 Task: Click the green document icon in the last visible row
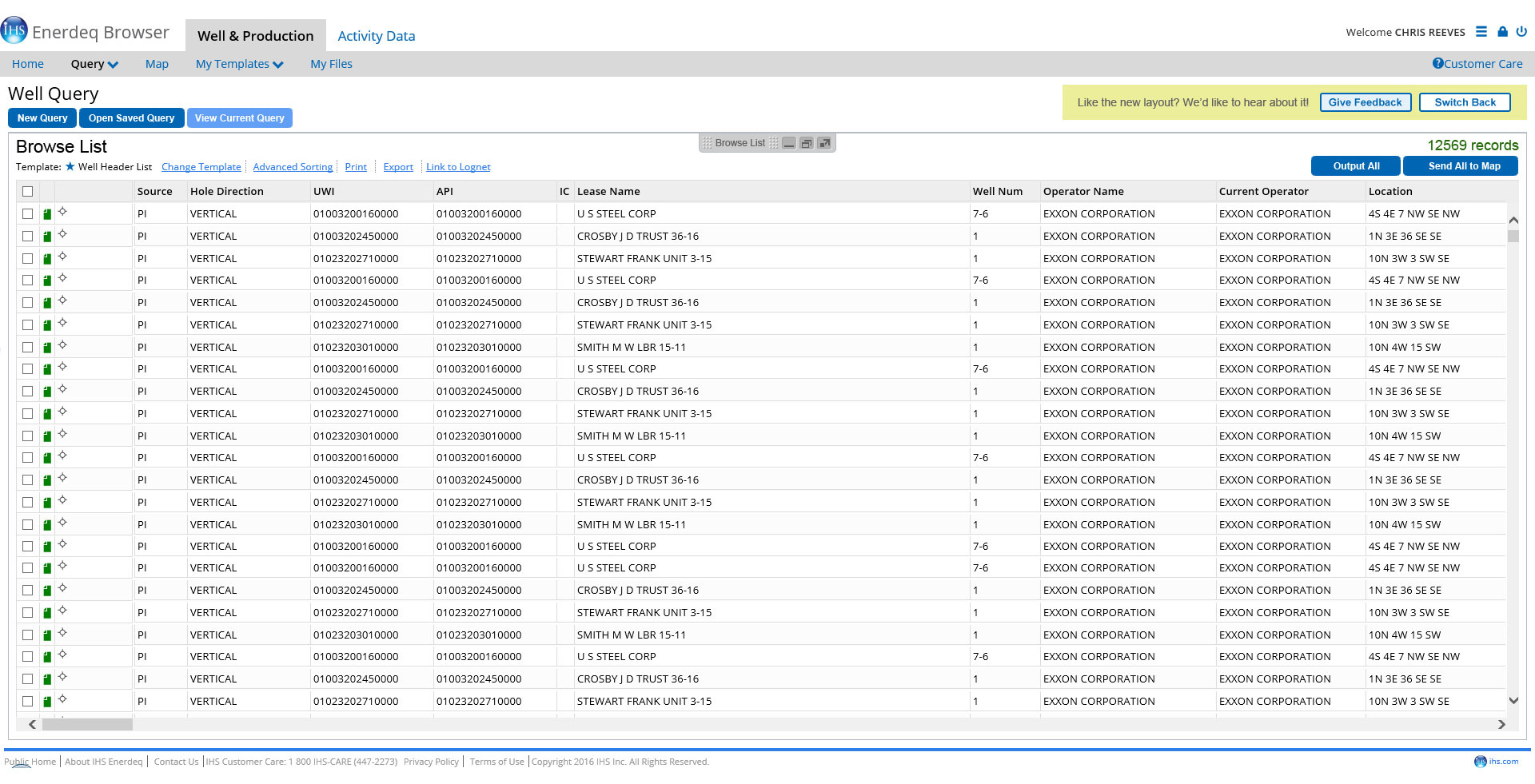click(47, 702)
